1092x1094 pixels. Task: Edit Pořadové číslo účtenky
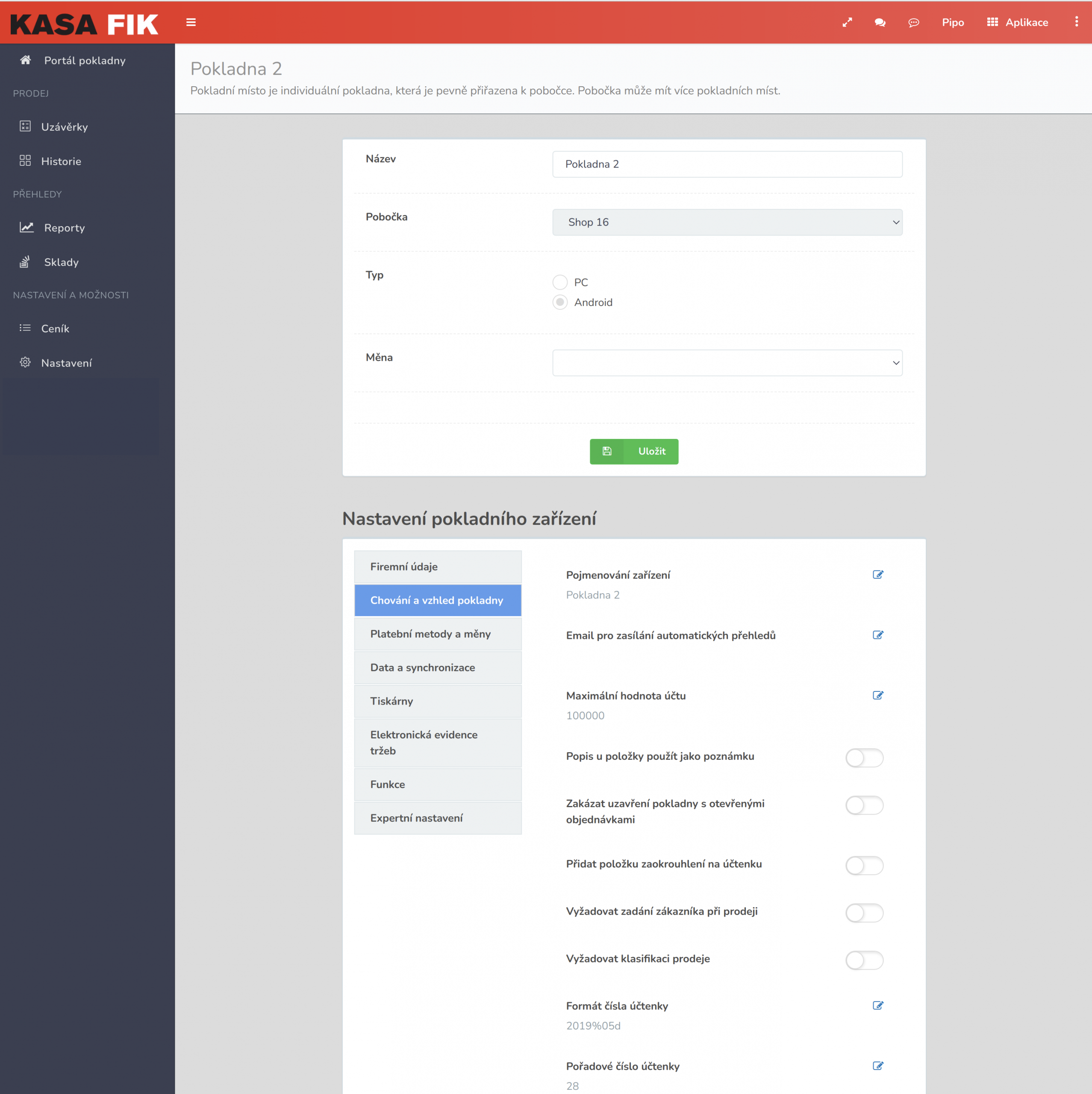click(x=878, y=1066)
